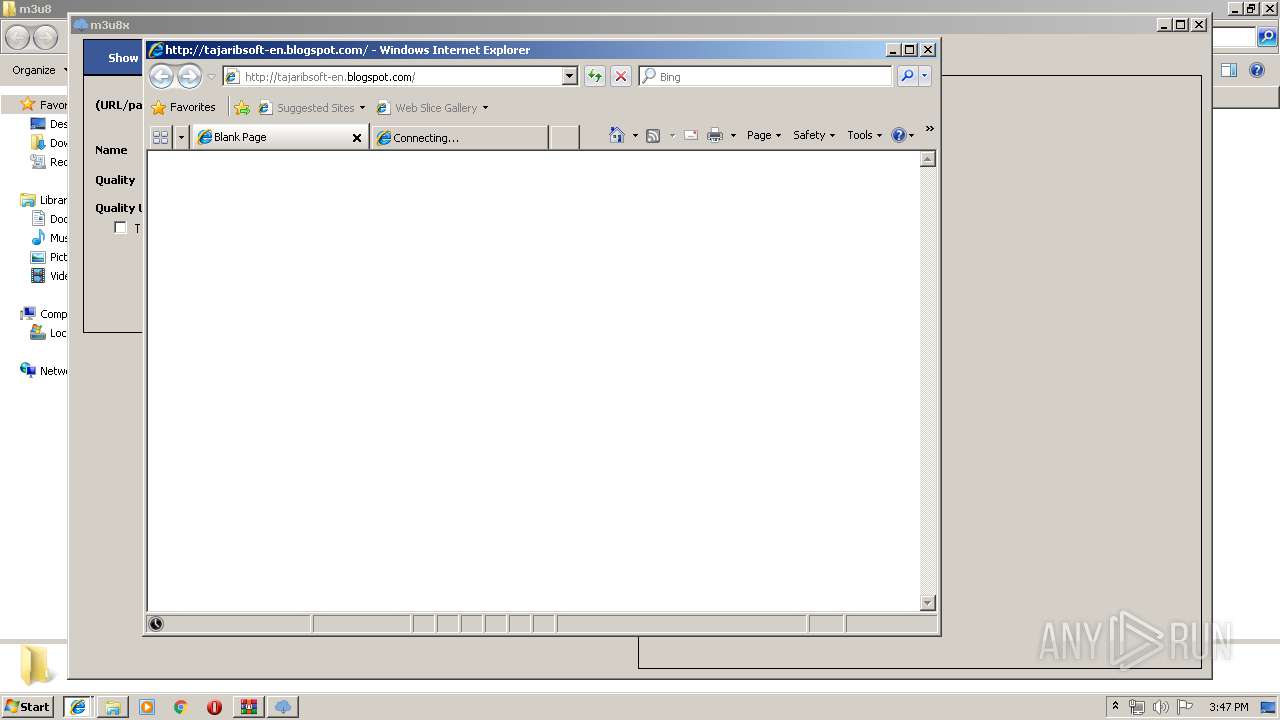Image resolution: width=1280 pixels, height=720 pixels.
Task: Open WinRAR from taskbar
Action: 248,706
